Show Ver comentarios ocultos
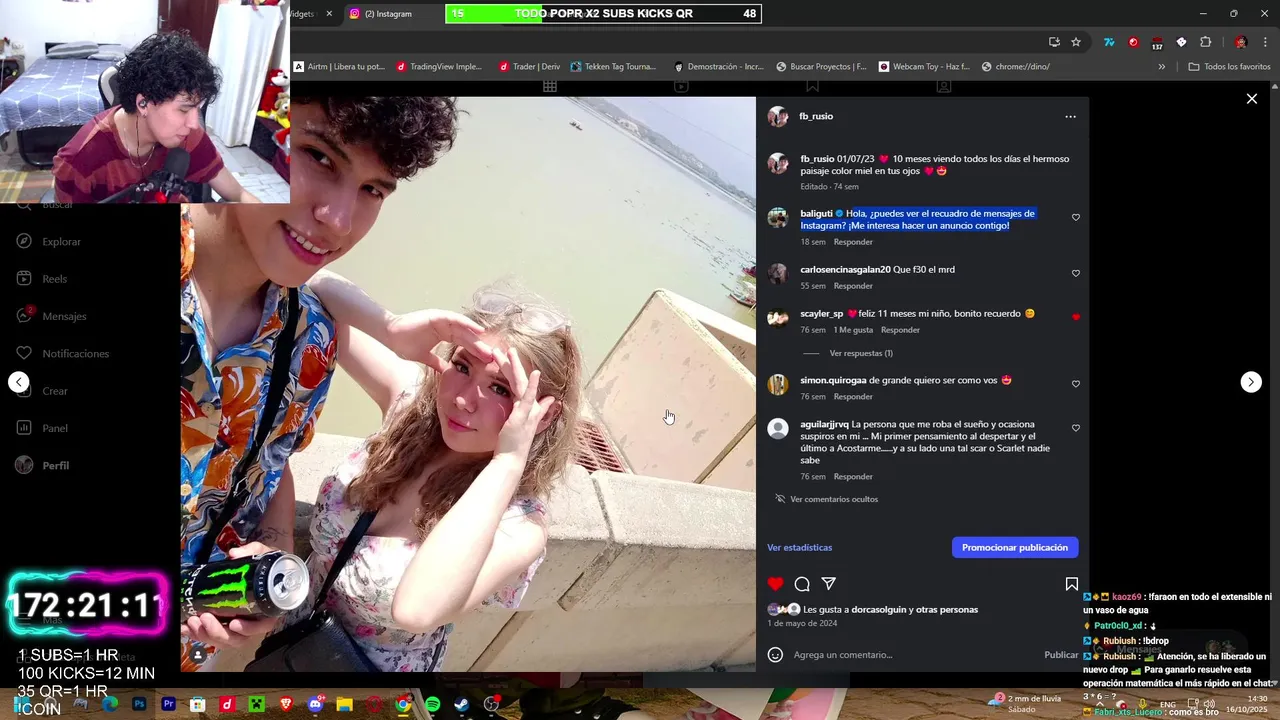The height and width of the screenshot is (720, 1280). point(834,499)
